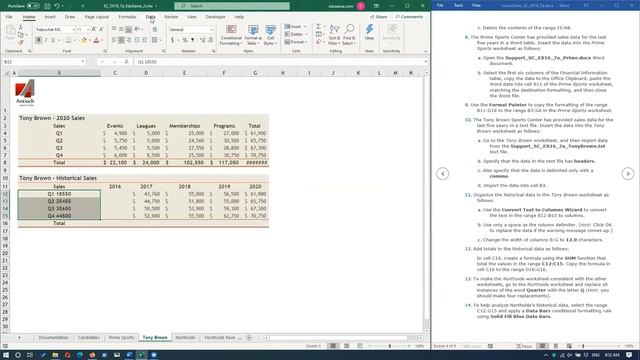Toggle Bold formatting
Image resolution: width=640 pixels, height=360 pixels.
[x=38, y=40]
